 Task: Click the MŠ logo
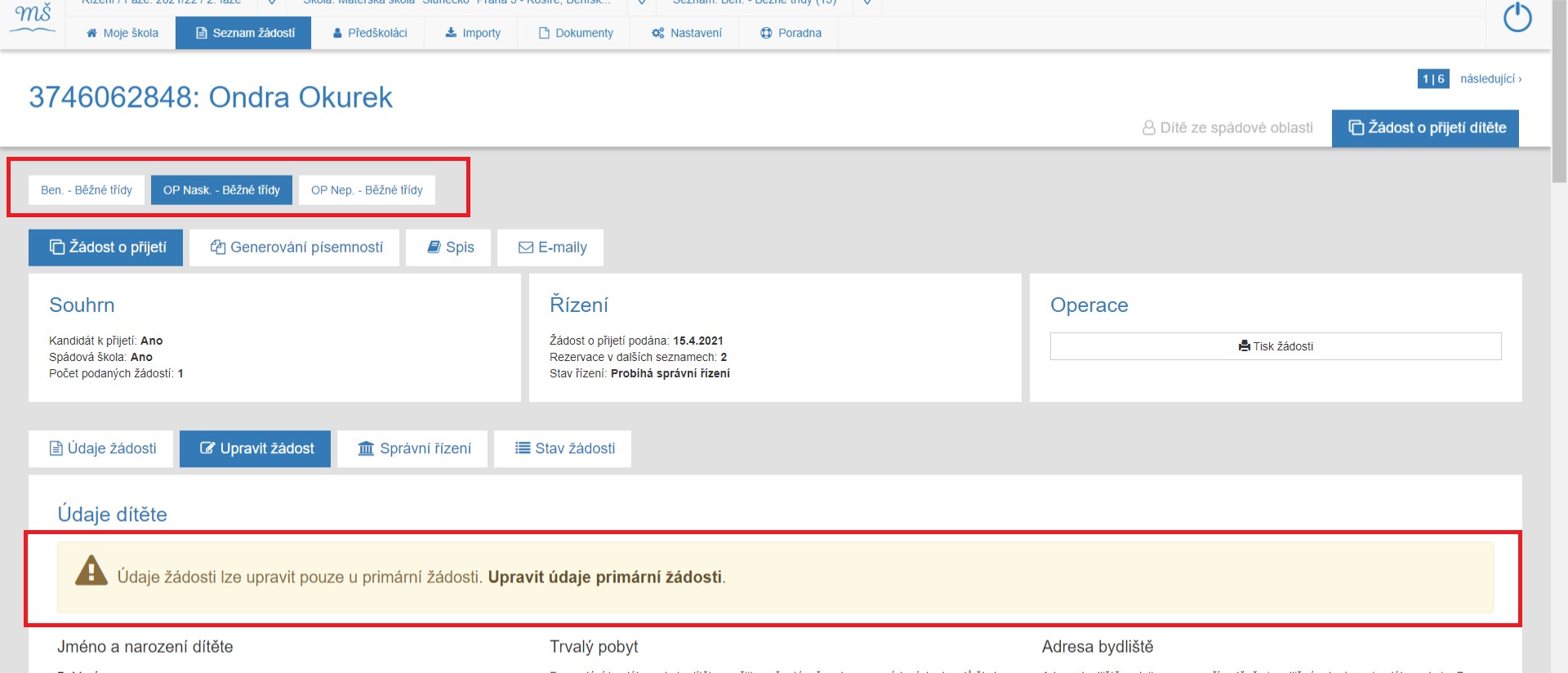tap(33, 17)
